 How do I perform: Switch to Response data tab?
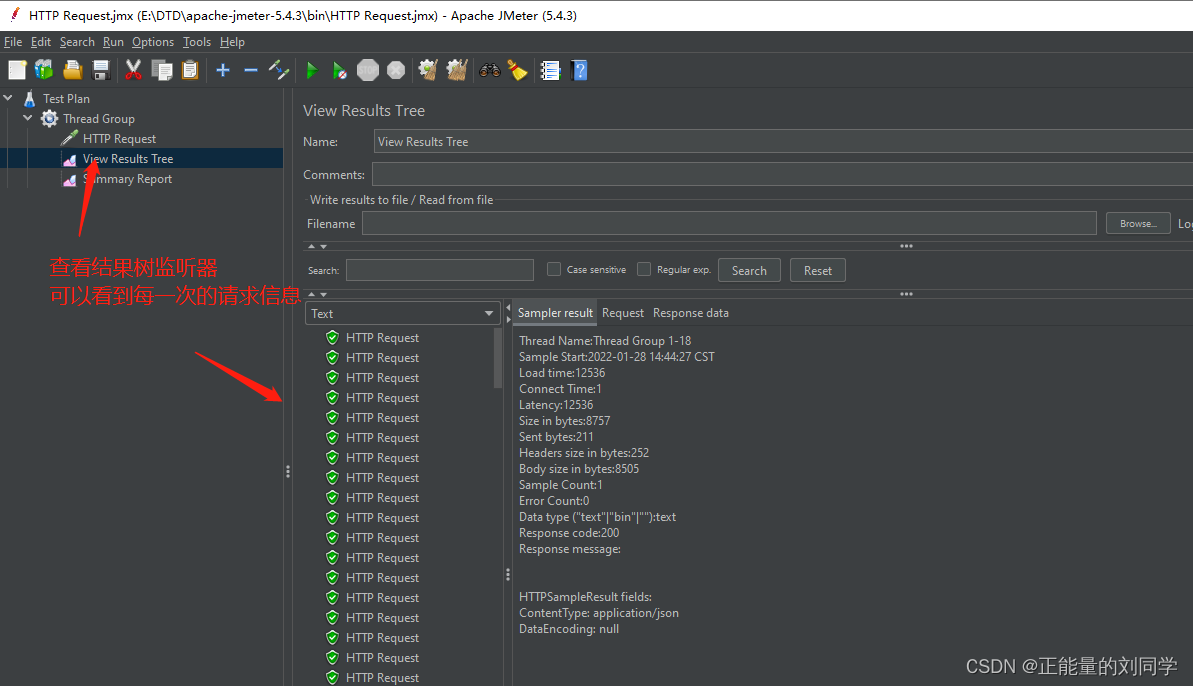coord(690,313)
